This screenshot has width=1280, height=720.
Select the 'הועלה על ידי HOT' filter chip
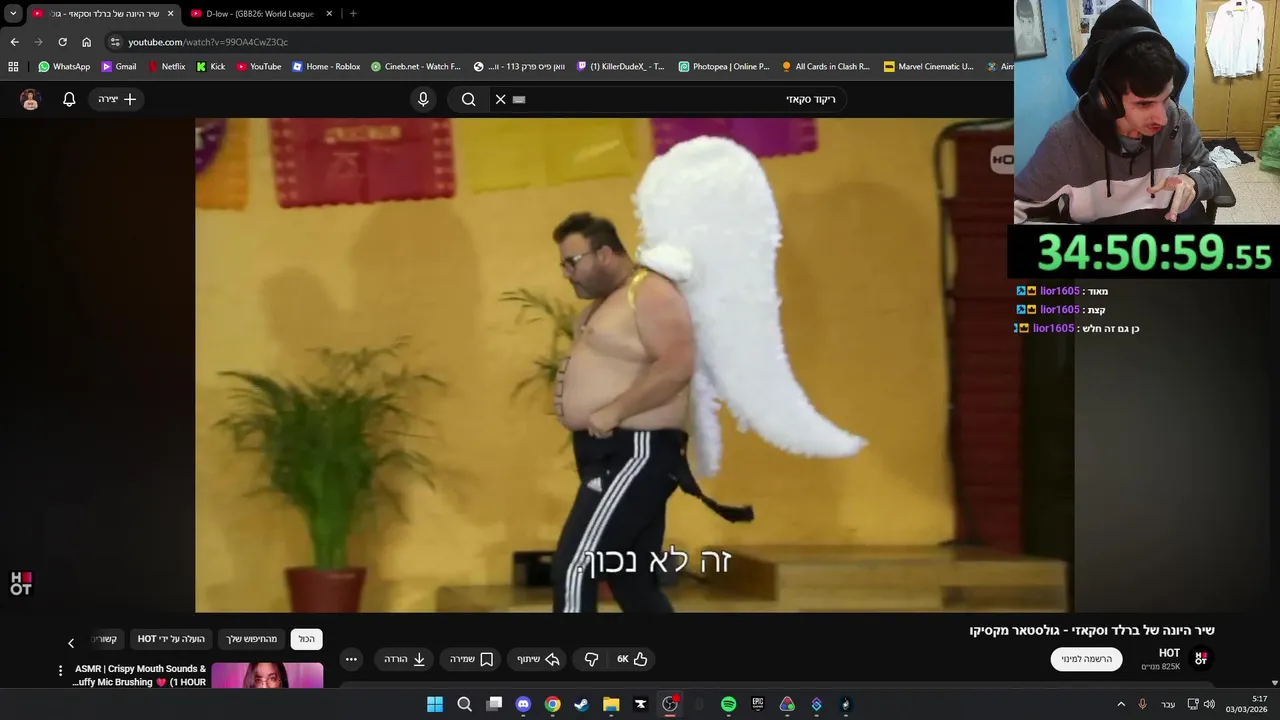click(x=171, y=639)
